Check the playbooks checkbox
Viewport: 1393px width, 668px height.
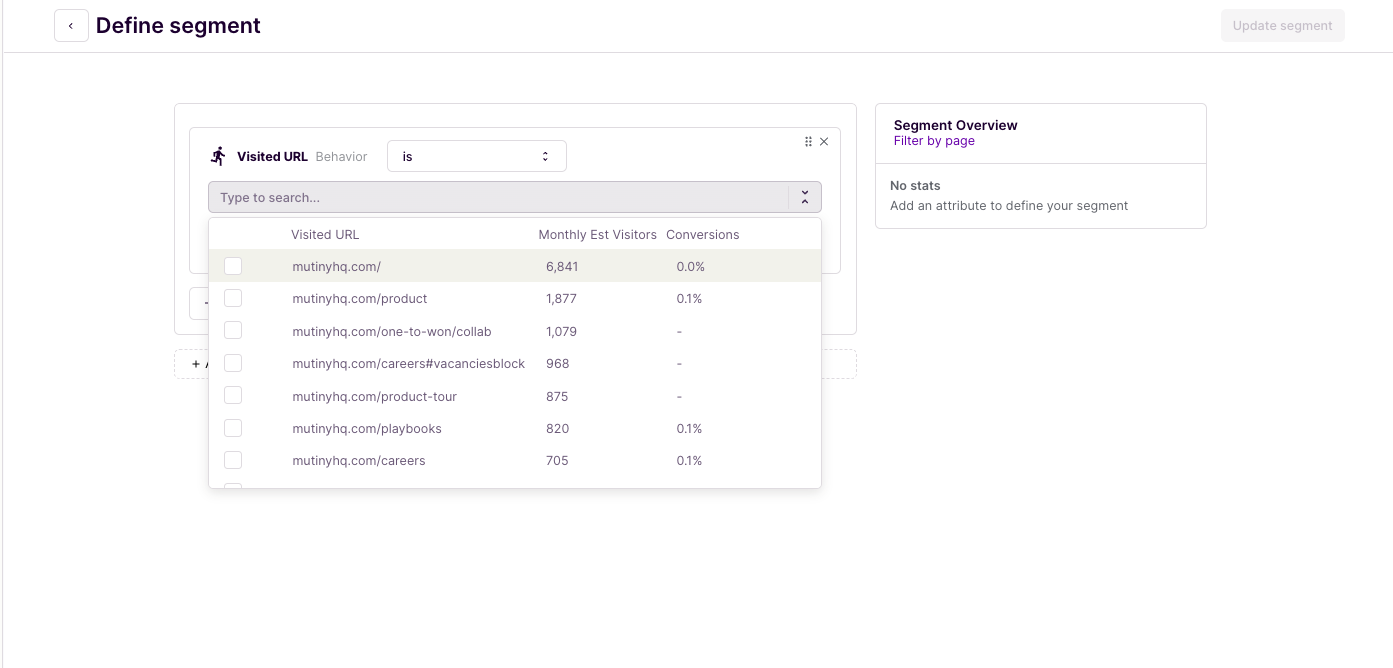point(233,428)
